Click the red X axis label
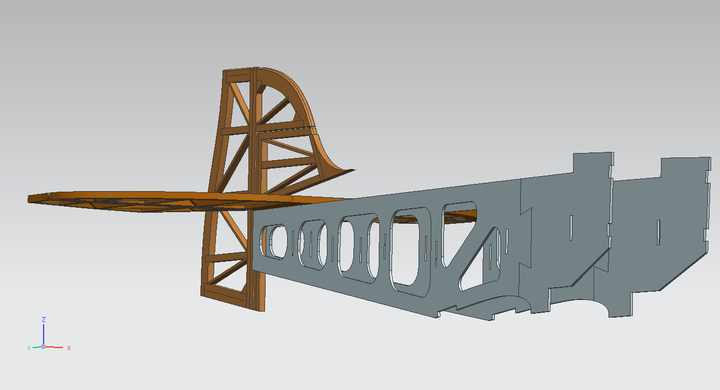Viewport: 720px width, 390px height. (x=69, y=348)
